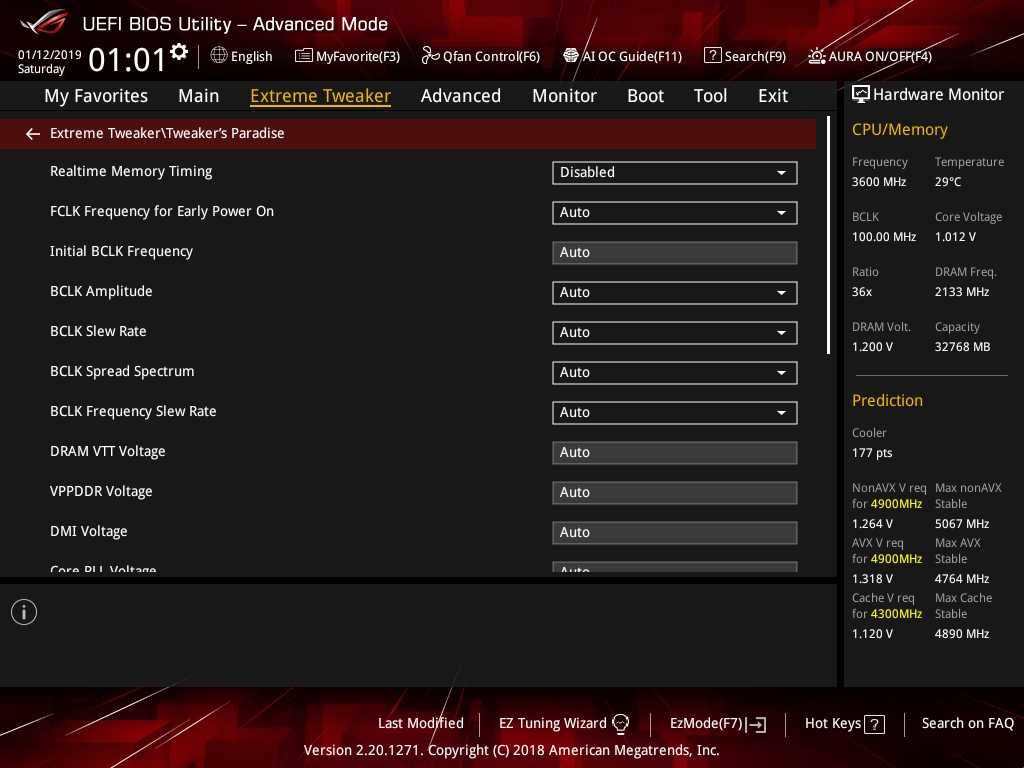Click the Search(F9) question mark icon
Image resolution: width=1024 pixels, height=768 pixels.
click(712, 56)
